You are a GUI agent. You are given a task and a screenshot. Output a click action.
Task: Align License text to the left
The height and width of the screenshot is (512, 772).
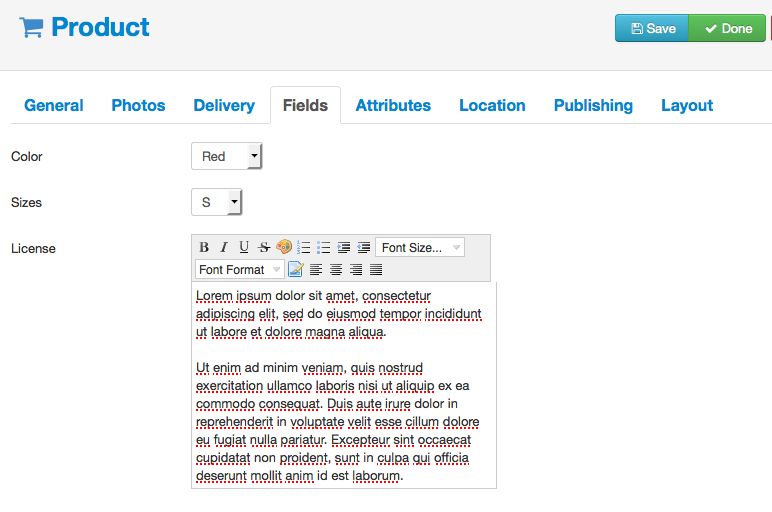[316, 270]
